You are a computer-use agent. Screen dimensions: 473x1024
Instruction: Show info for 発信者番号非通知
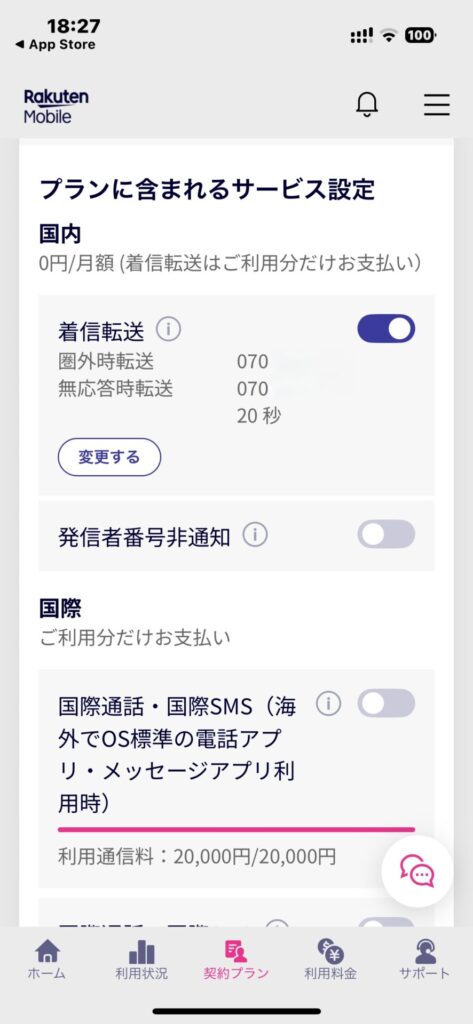click(x=255, y=536)
